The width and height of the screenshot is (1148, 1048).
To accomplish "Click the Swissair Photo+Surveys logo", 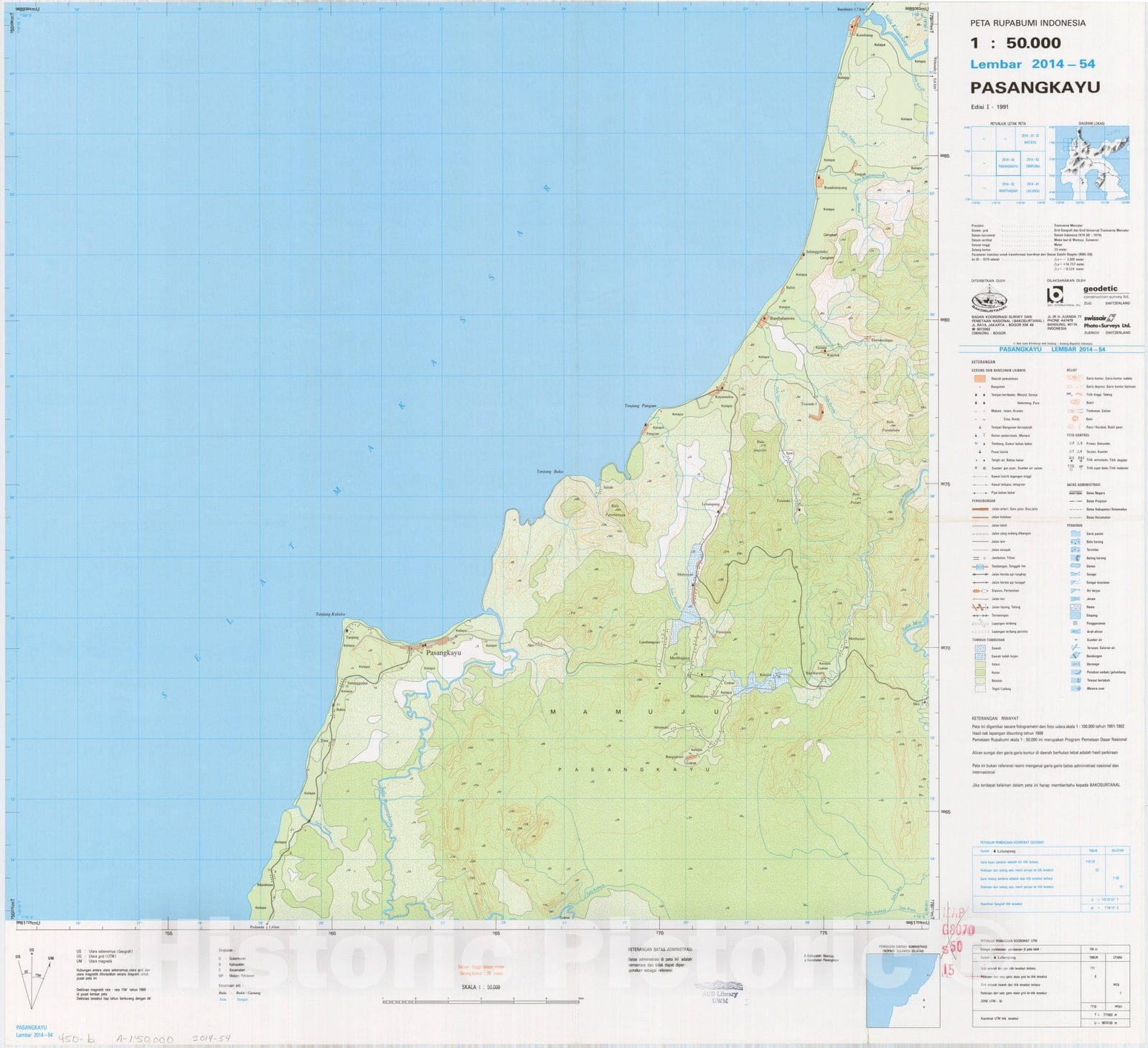I will point(1106,321).
